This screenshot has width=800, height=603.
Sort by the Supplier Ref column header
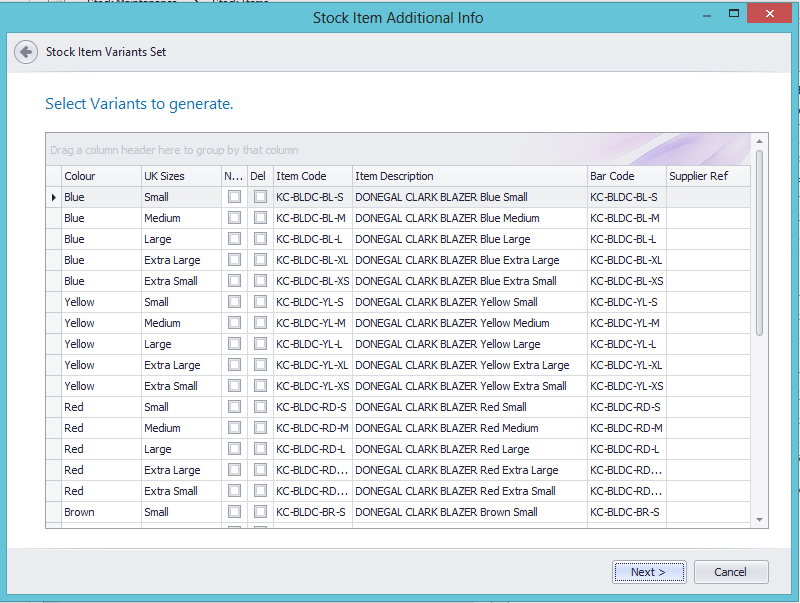(x=708, y=176)
